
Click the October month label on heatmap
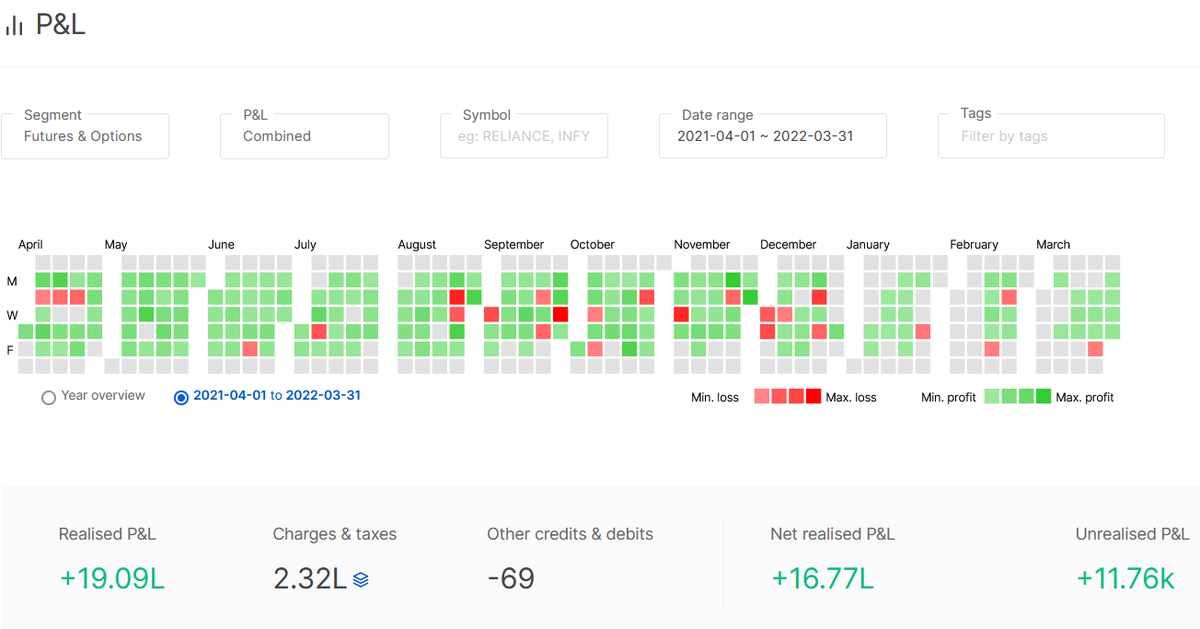click(x=592, y=245)
